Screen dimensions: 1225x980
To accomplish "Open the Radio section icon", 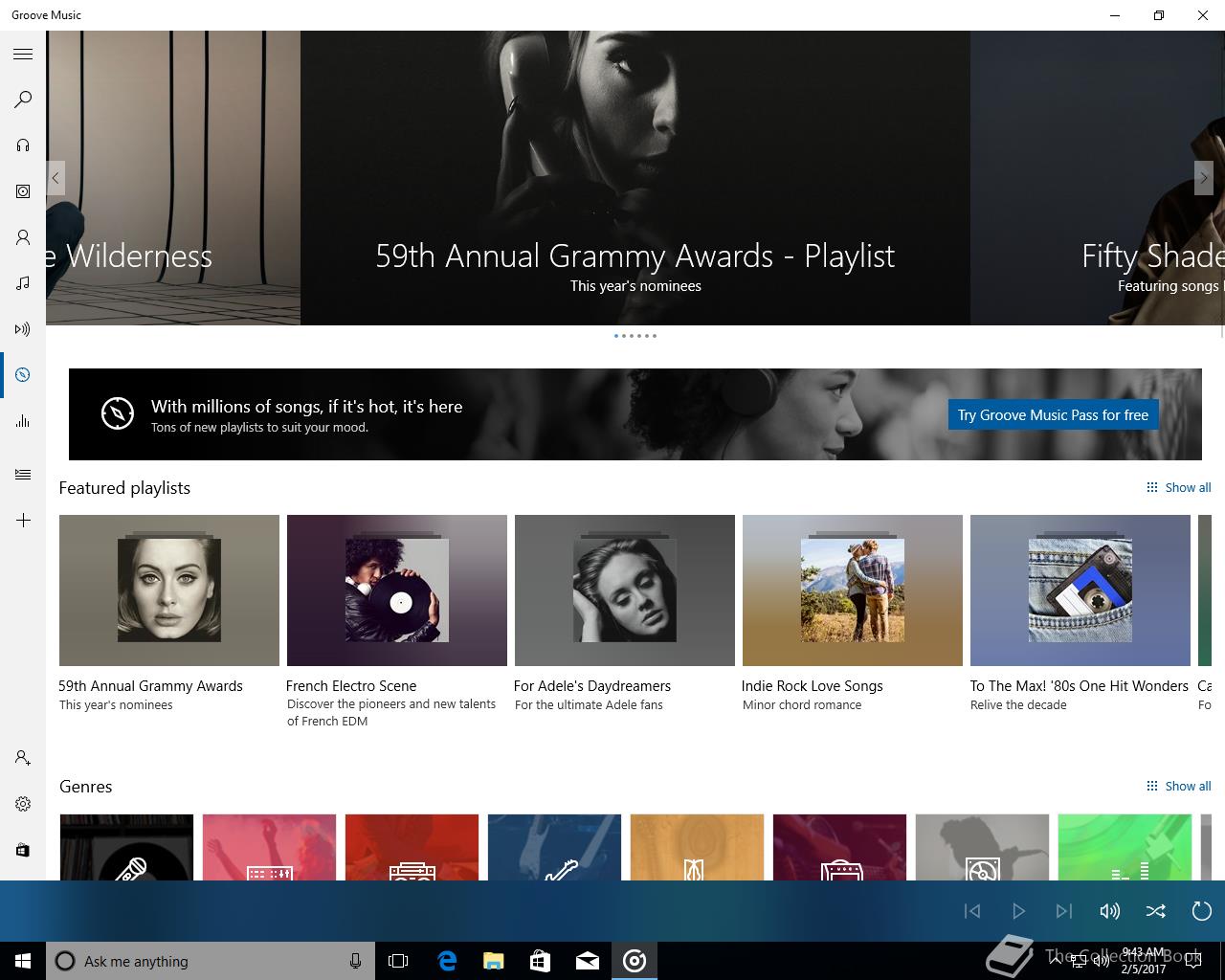I will pyautogui.click(x=23, y=329).
